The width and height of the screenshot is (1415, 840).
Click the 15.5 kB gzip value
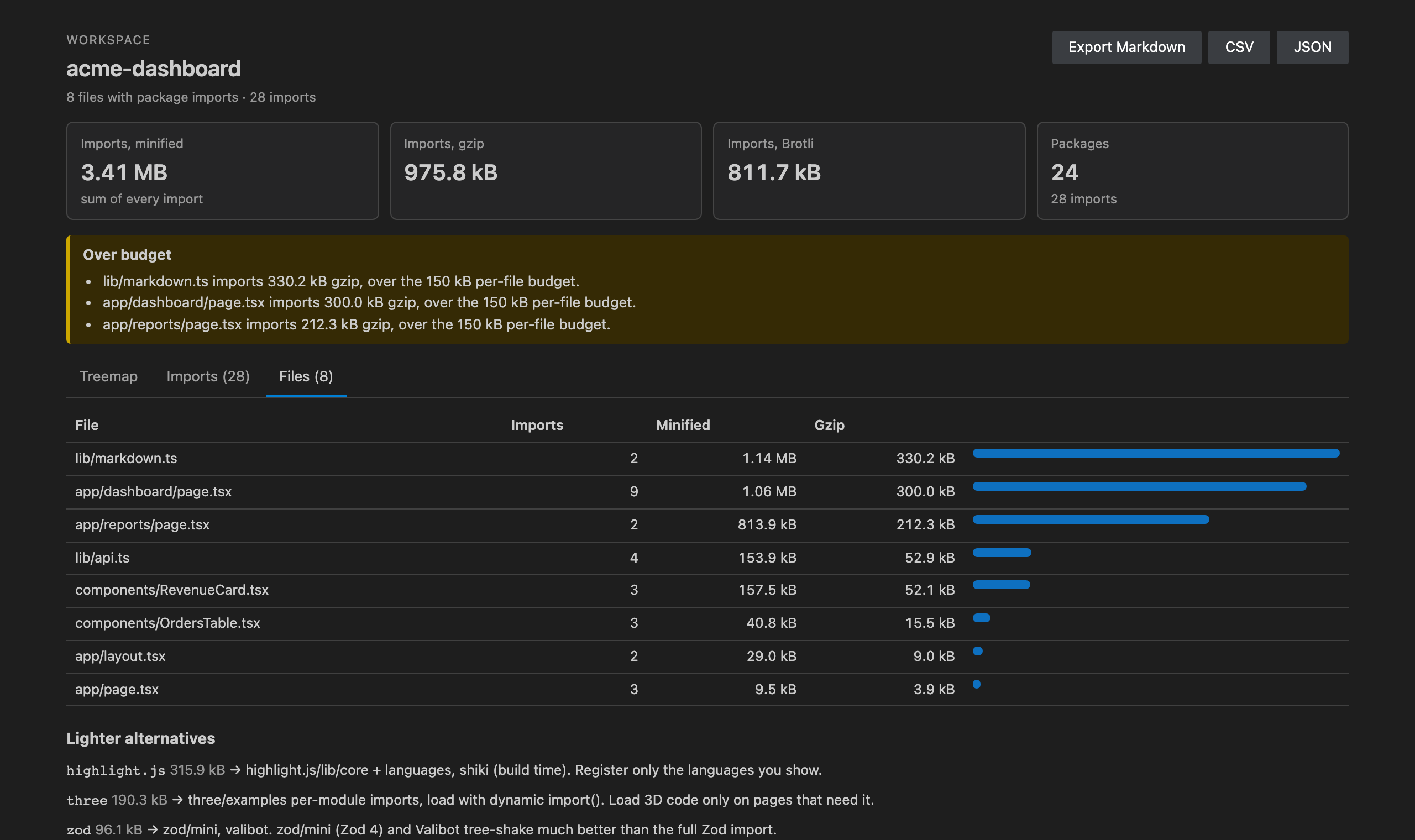tap(930, 623)
